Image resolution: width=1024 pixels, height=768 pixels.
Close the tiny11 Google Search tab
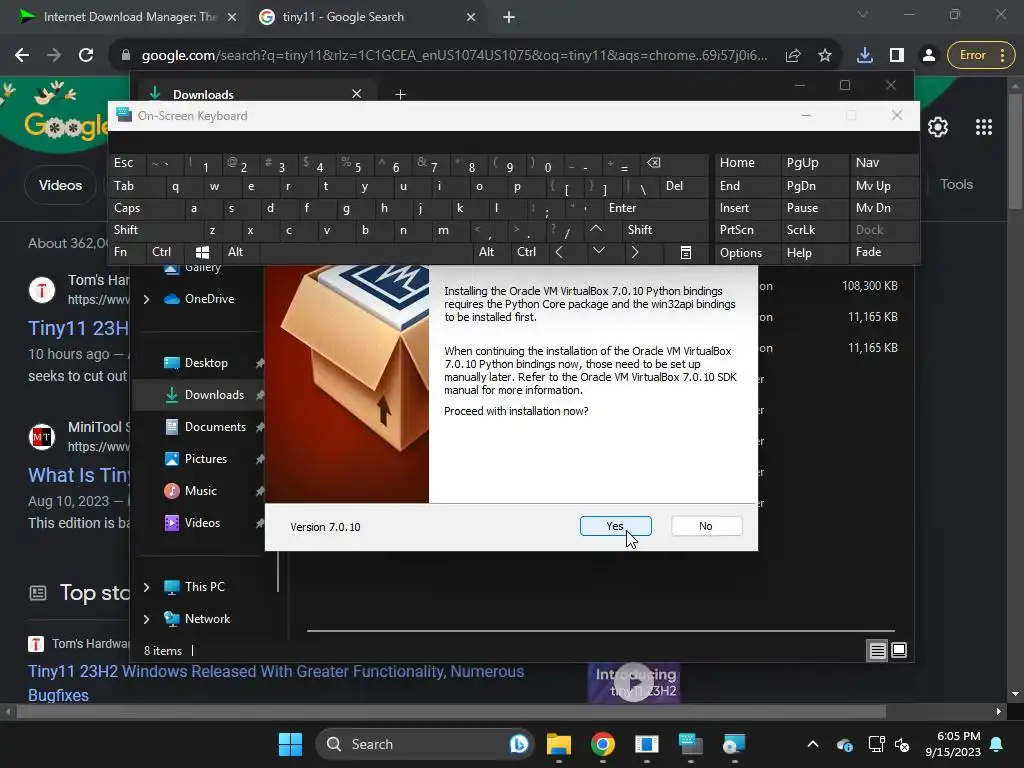coord(471,18)
